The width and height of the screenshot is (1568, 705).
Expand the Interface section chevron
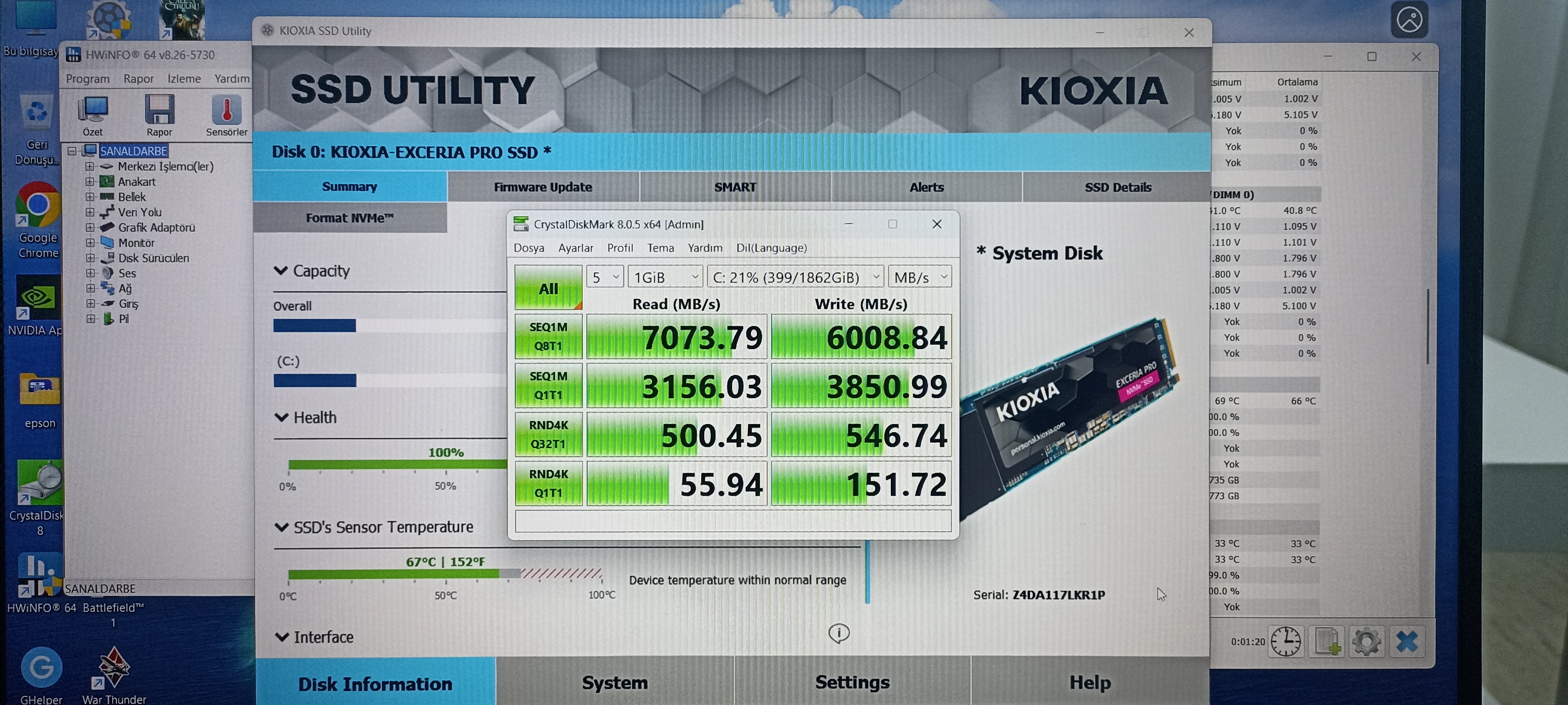point(282,637)
